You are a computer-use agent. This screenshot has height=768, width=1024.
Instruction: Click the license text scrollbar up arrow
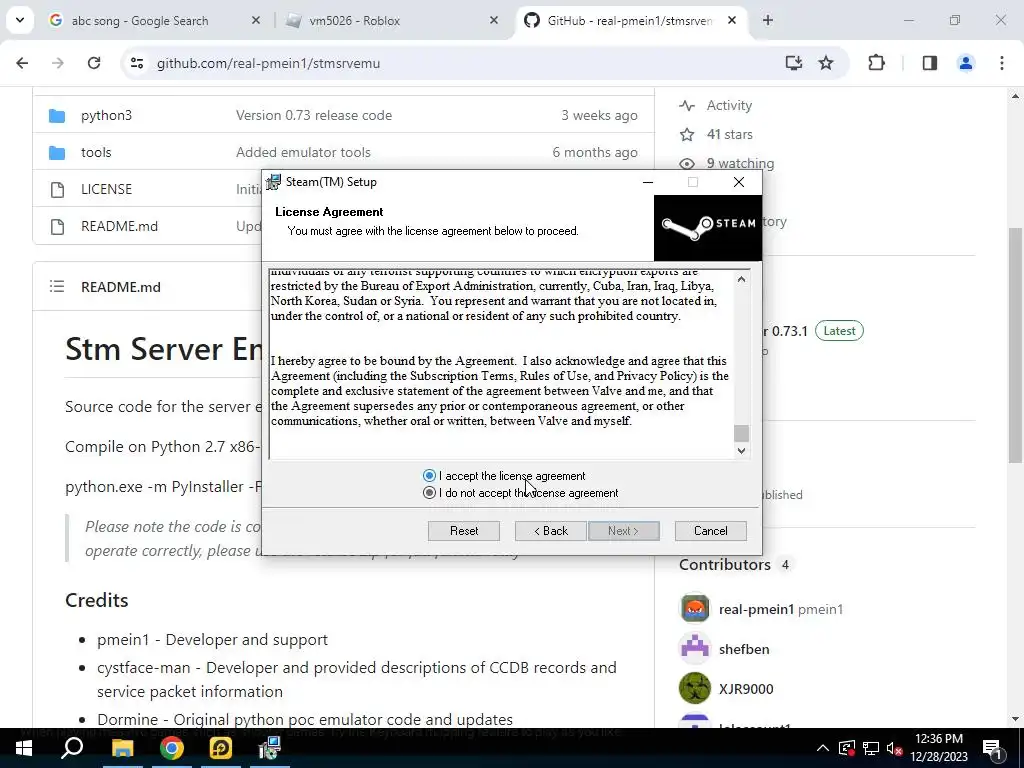[x=741, y=280]
